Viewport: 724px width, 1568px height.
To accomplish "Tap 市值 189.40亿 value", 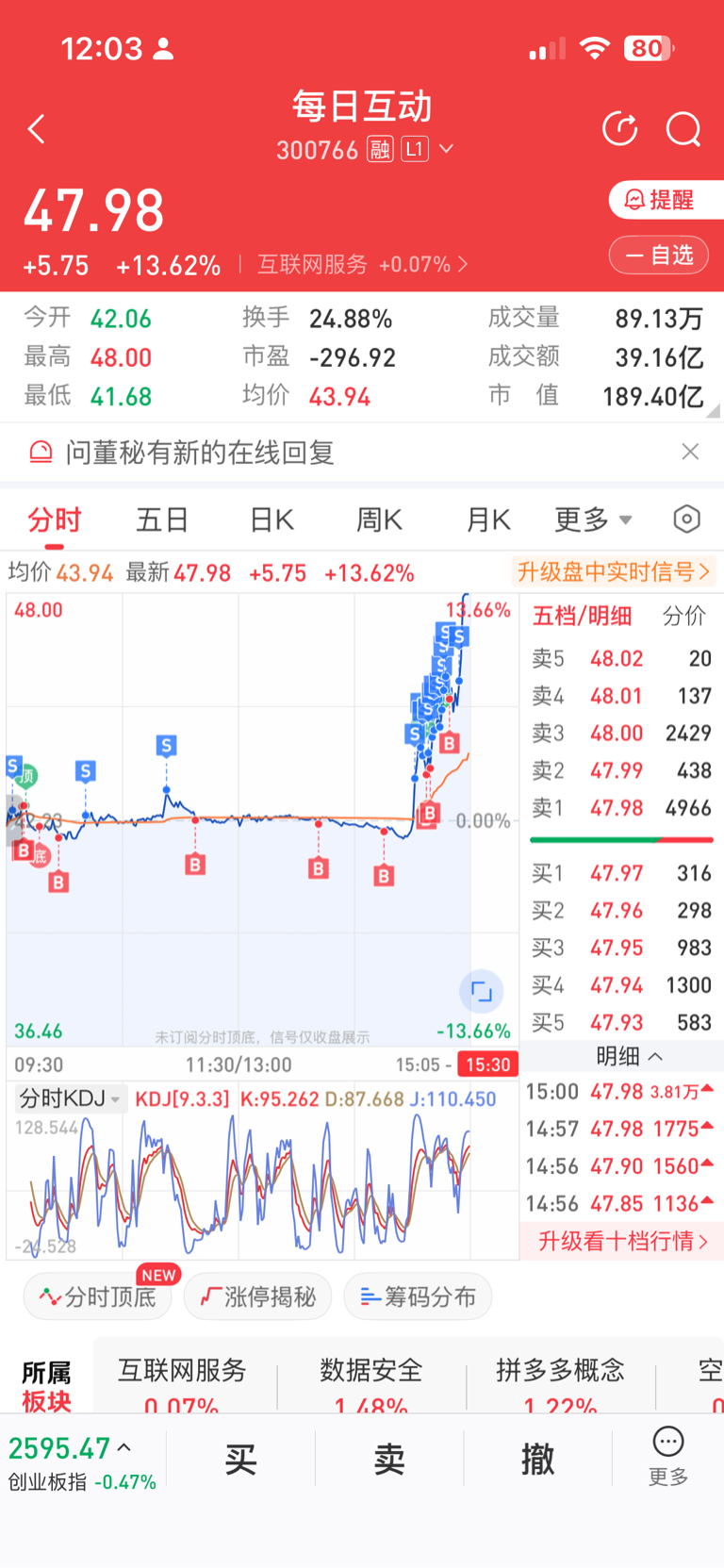I will point(652,397).
